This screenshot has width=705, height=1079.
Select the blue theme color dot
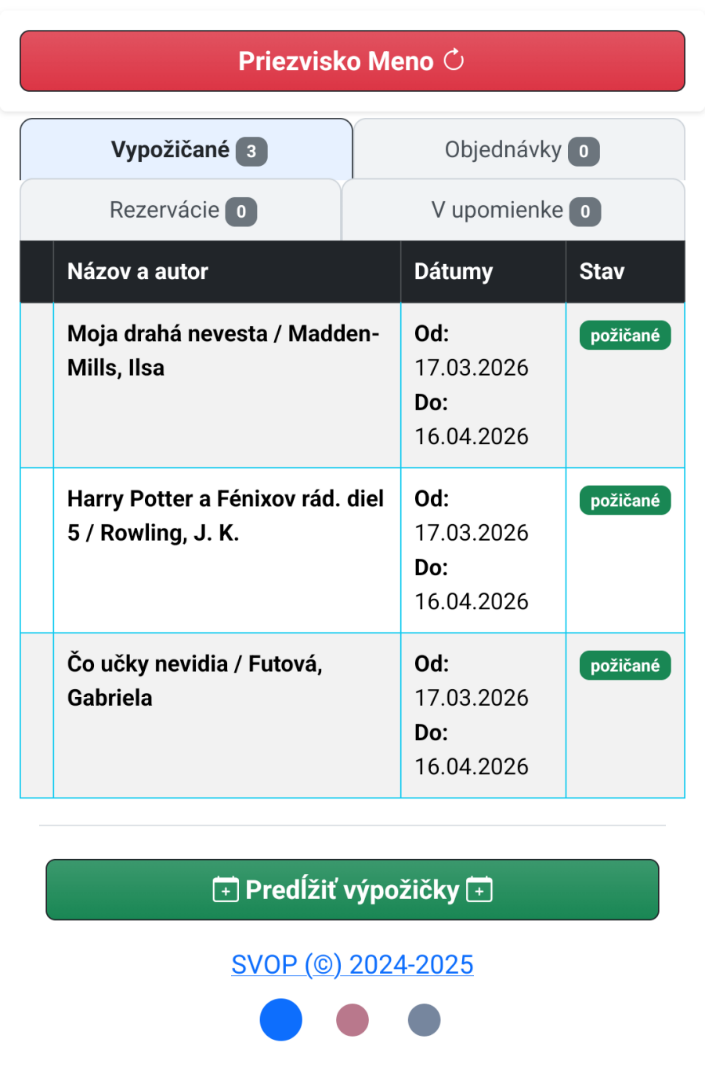[281, 1020]
